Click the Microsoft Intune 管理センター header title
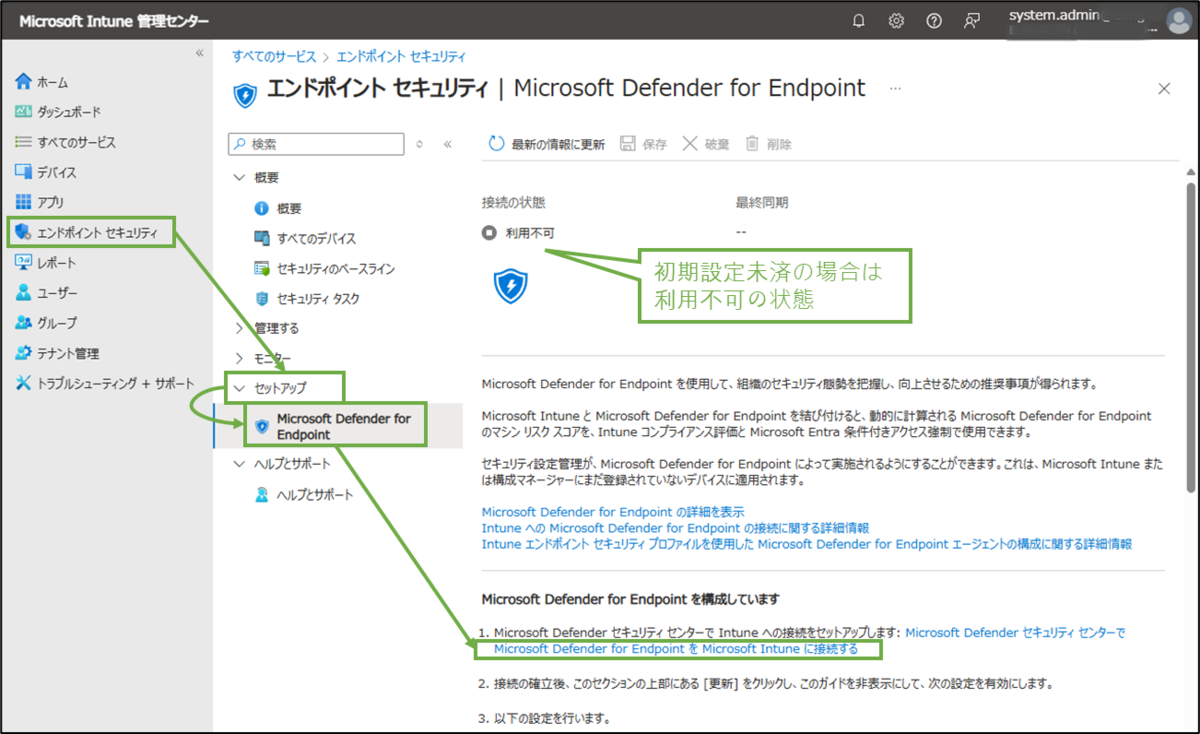Viewport: 1200px width, 734px height. tap(112, 20)
